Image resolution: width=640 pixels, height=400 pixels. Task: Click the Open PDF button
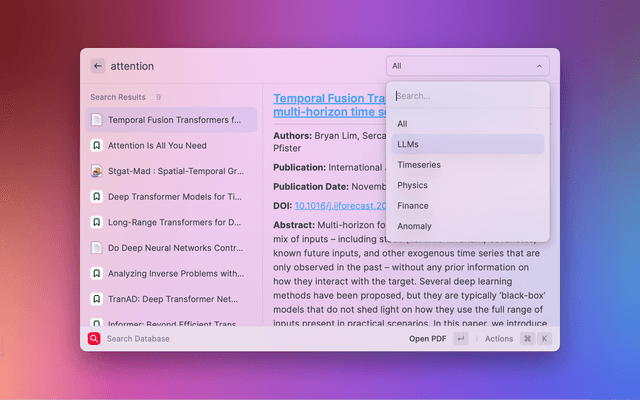pos(427,339)
